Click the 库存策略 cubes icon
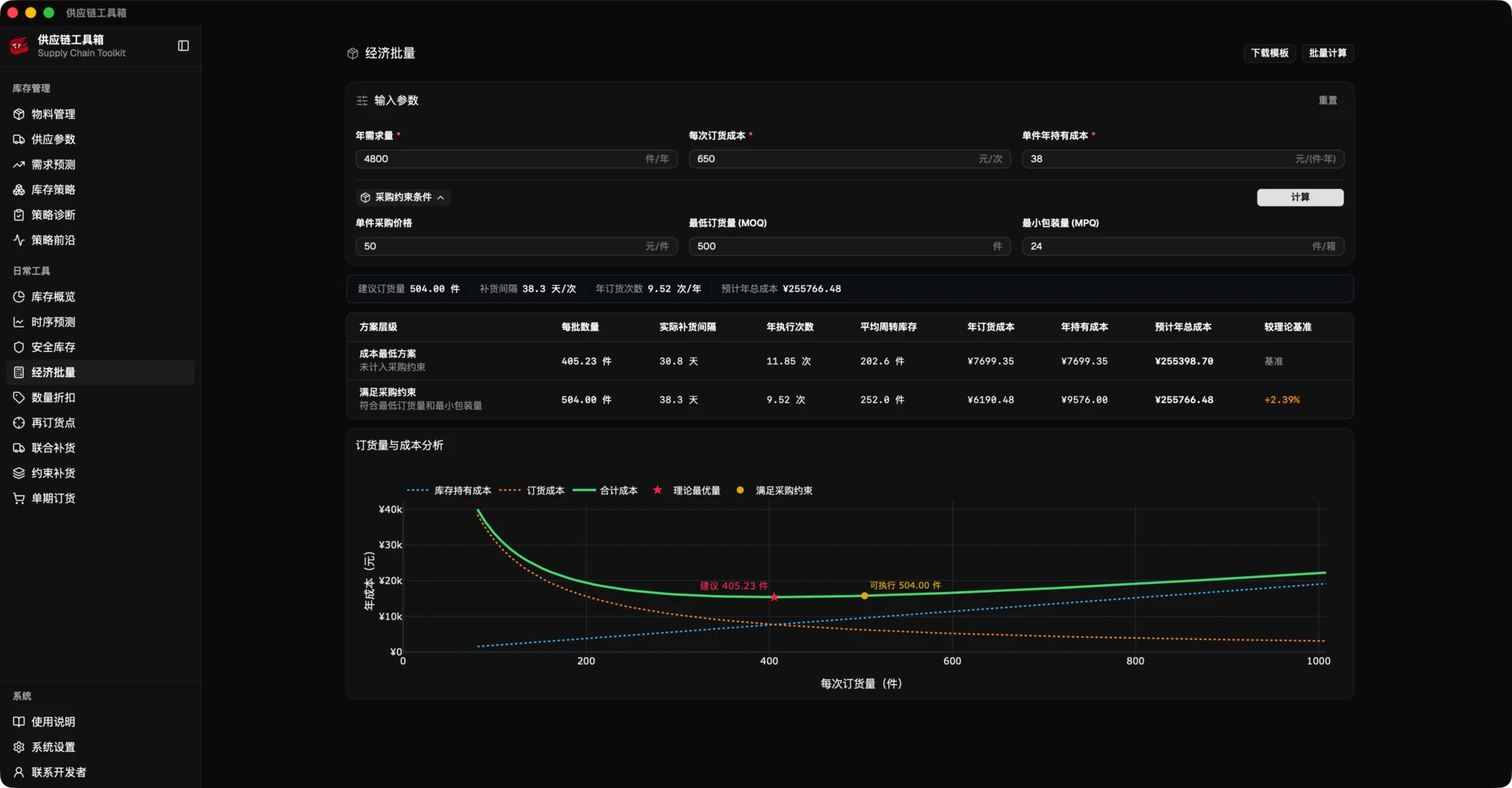The height and width of the screenshot is (788, 1512). pyautogui.click(x=19, y=190)
